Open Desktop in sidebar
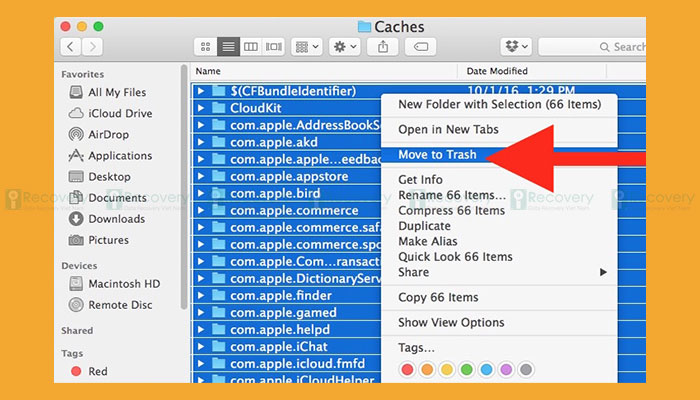Viewport: 700px width, 400px height. click(x=100, y=177)
